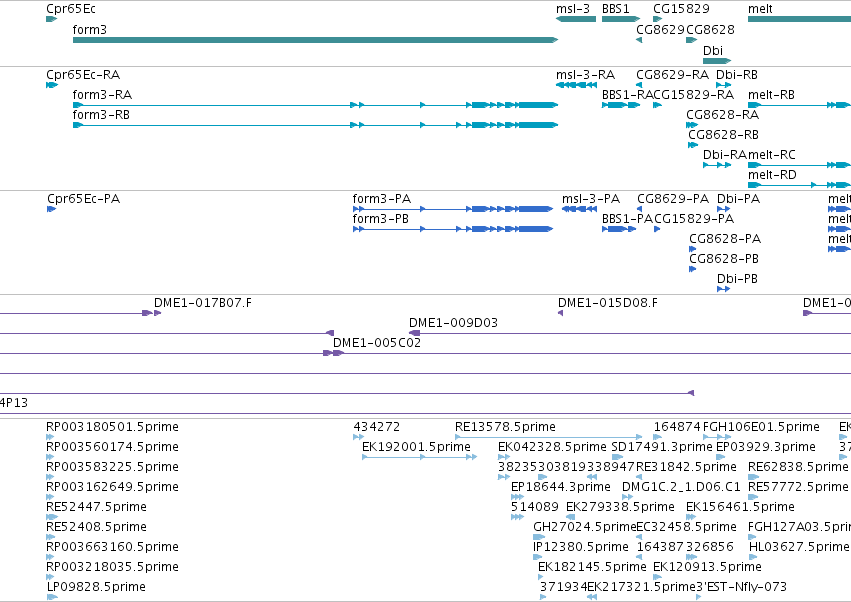Click the CG8628-RA transcript label

[x=722, y=115]
